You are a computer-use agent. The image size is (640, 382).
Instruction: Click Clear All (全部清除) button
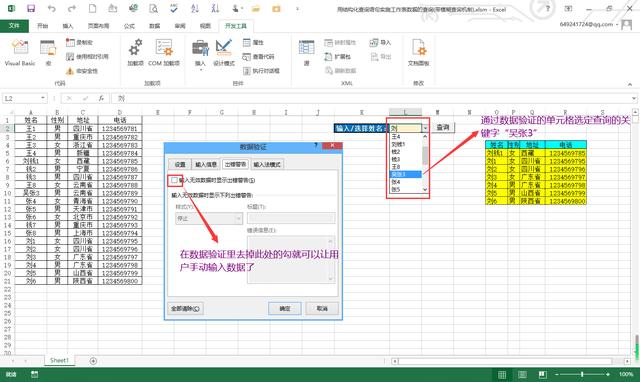pos(185,309)
